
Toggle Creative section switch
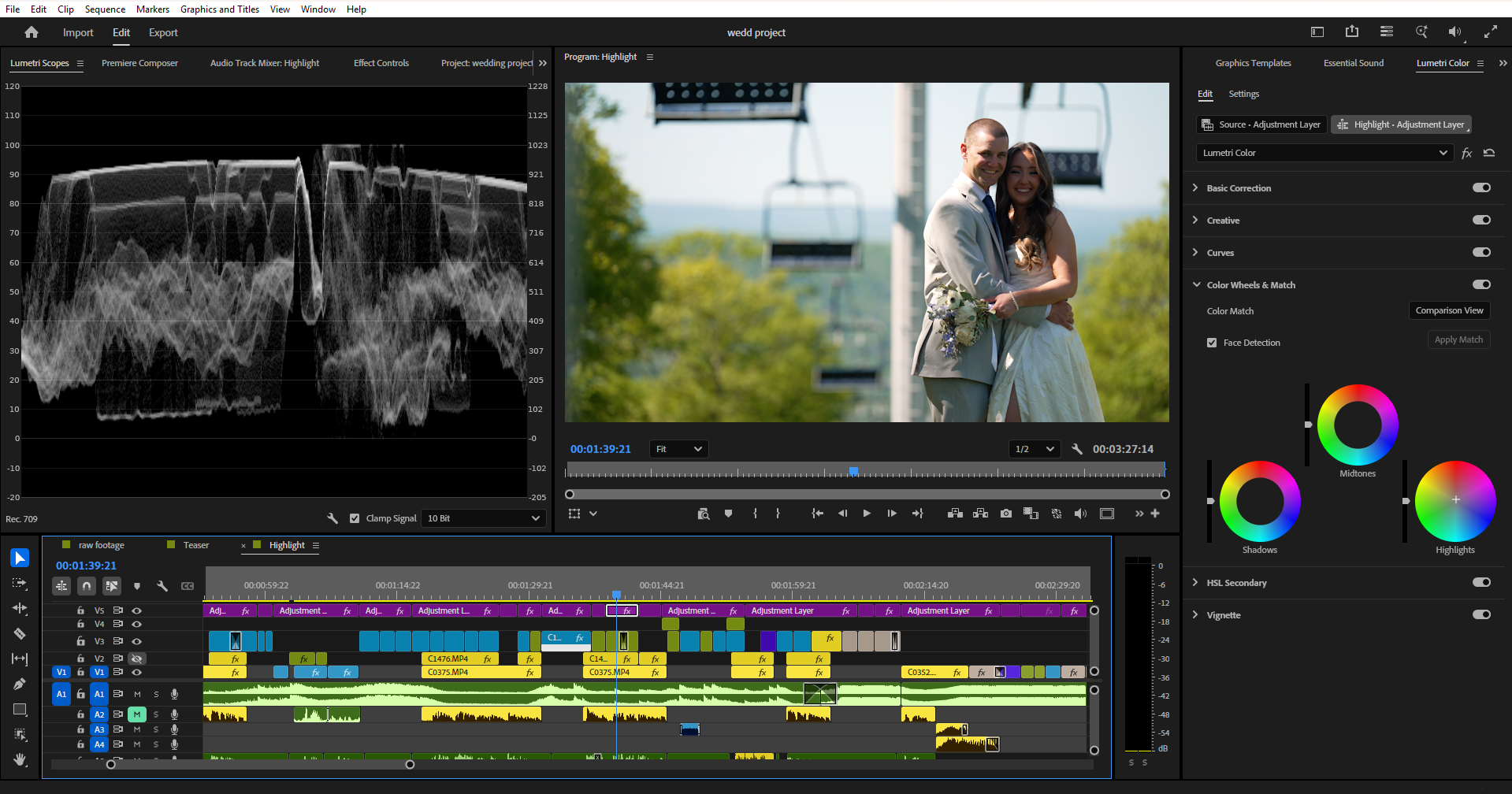1481,220
